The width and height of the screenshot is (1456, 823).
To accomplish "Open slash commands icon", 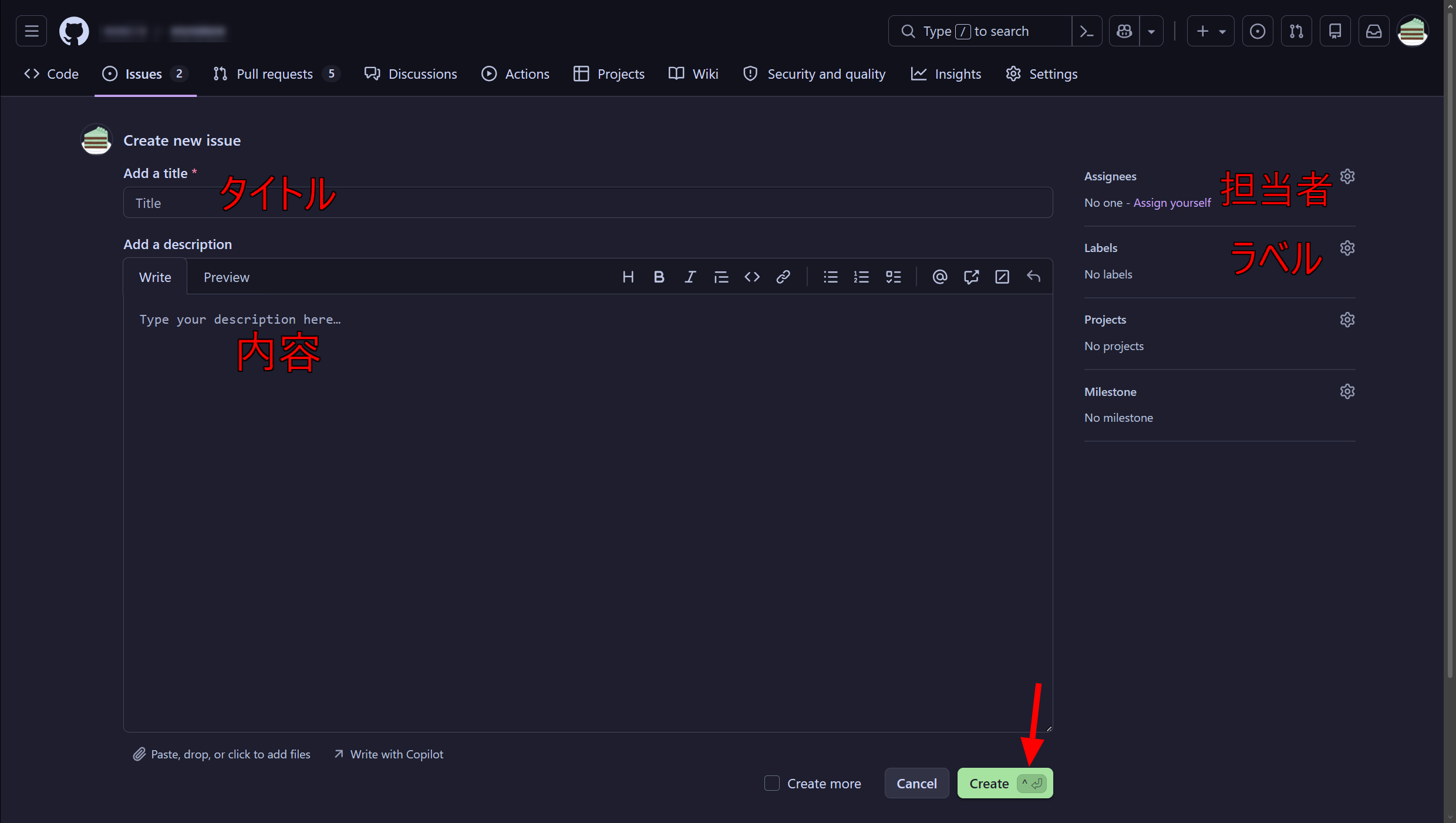I will 1002,277.
